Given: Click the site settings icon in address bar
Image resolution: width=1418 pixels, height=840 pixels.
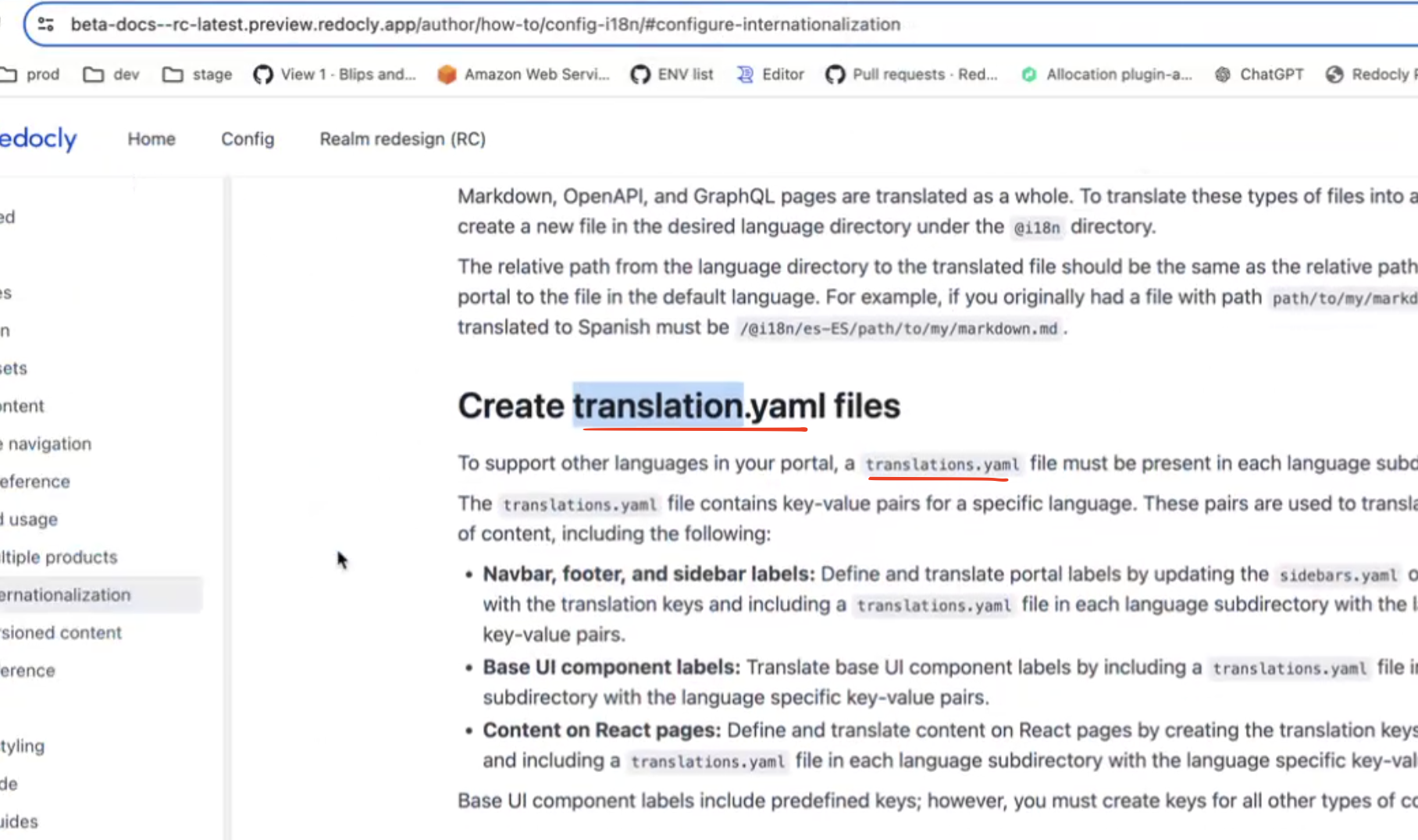Looking at the screenshot, I should point(46,24).
